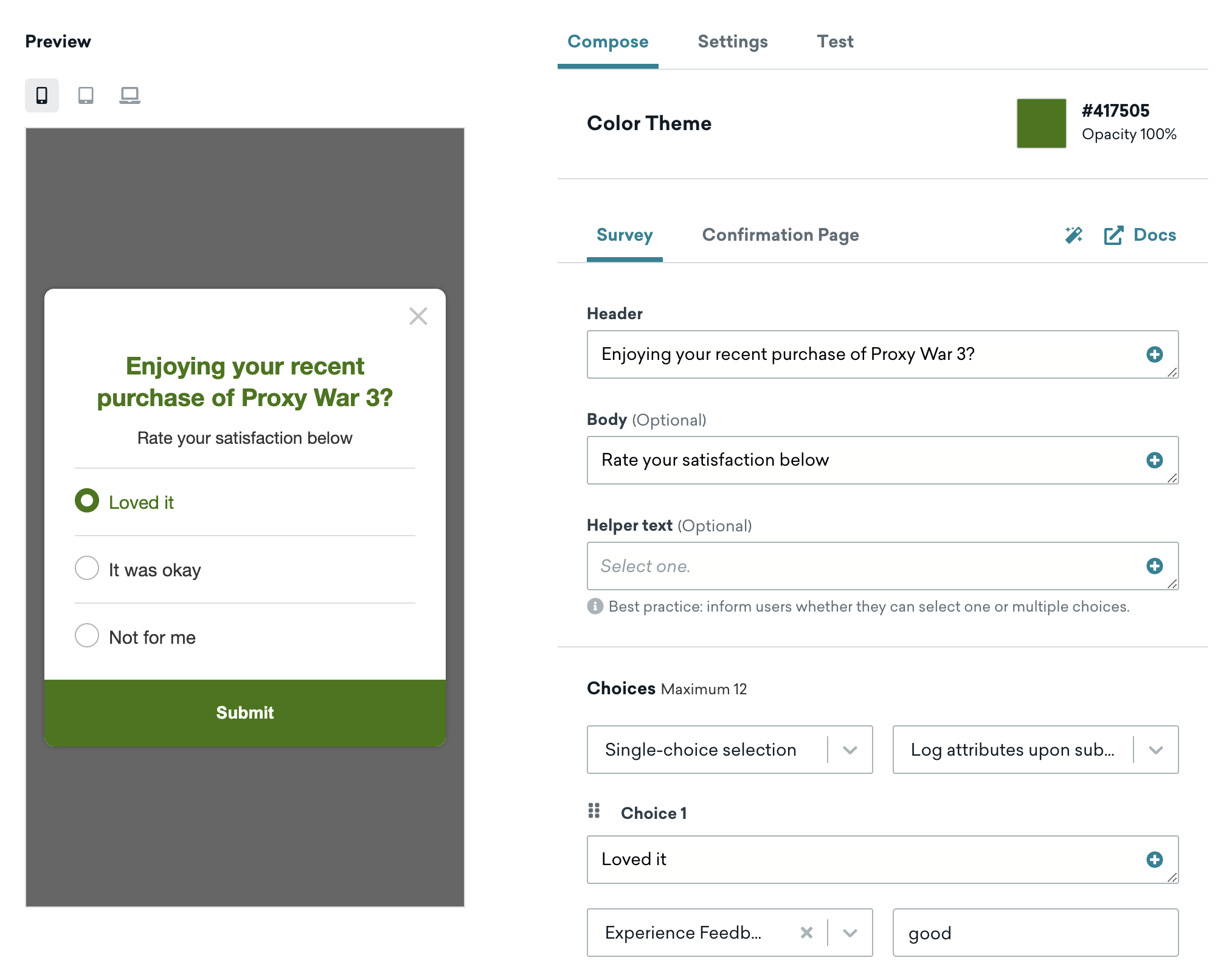Click the plus icon next to Helper text
The image size is (1232, 980).
point(1155,564)
